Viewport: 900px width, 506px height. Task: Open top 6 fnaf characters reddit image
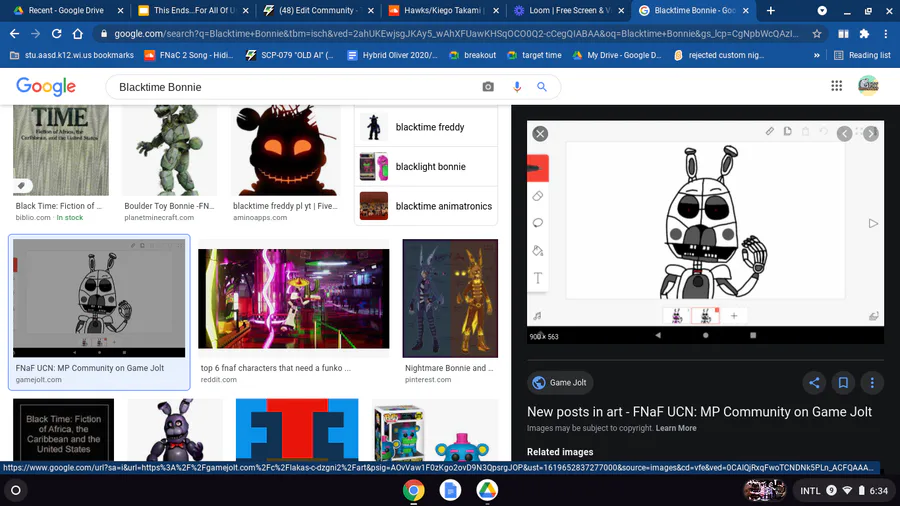(x=293, y=298)
